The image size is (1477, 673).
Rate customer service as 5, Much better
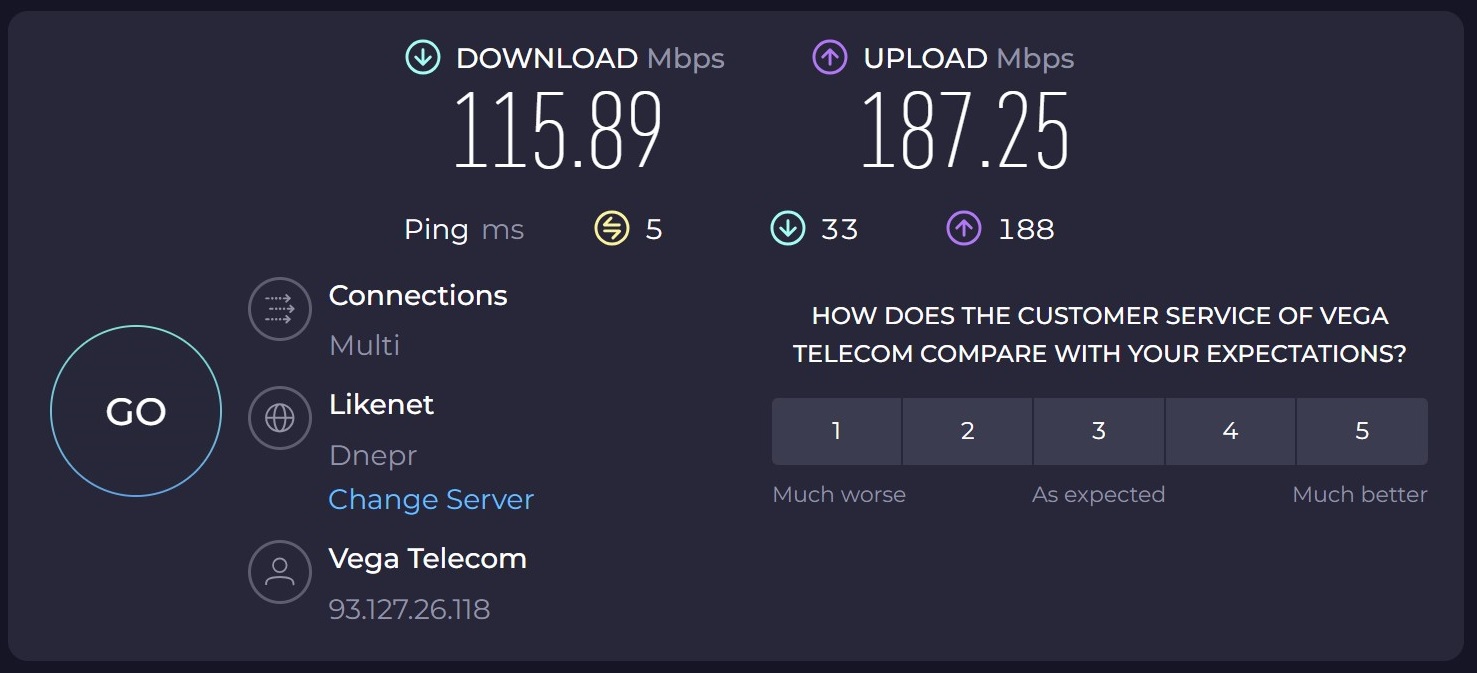coord(1362,431)
